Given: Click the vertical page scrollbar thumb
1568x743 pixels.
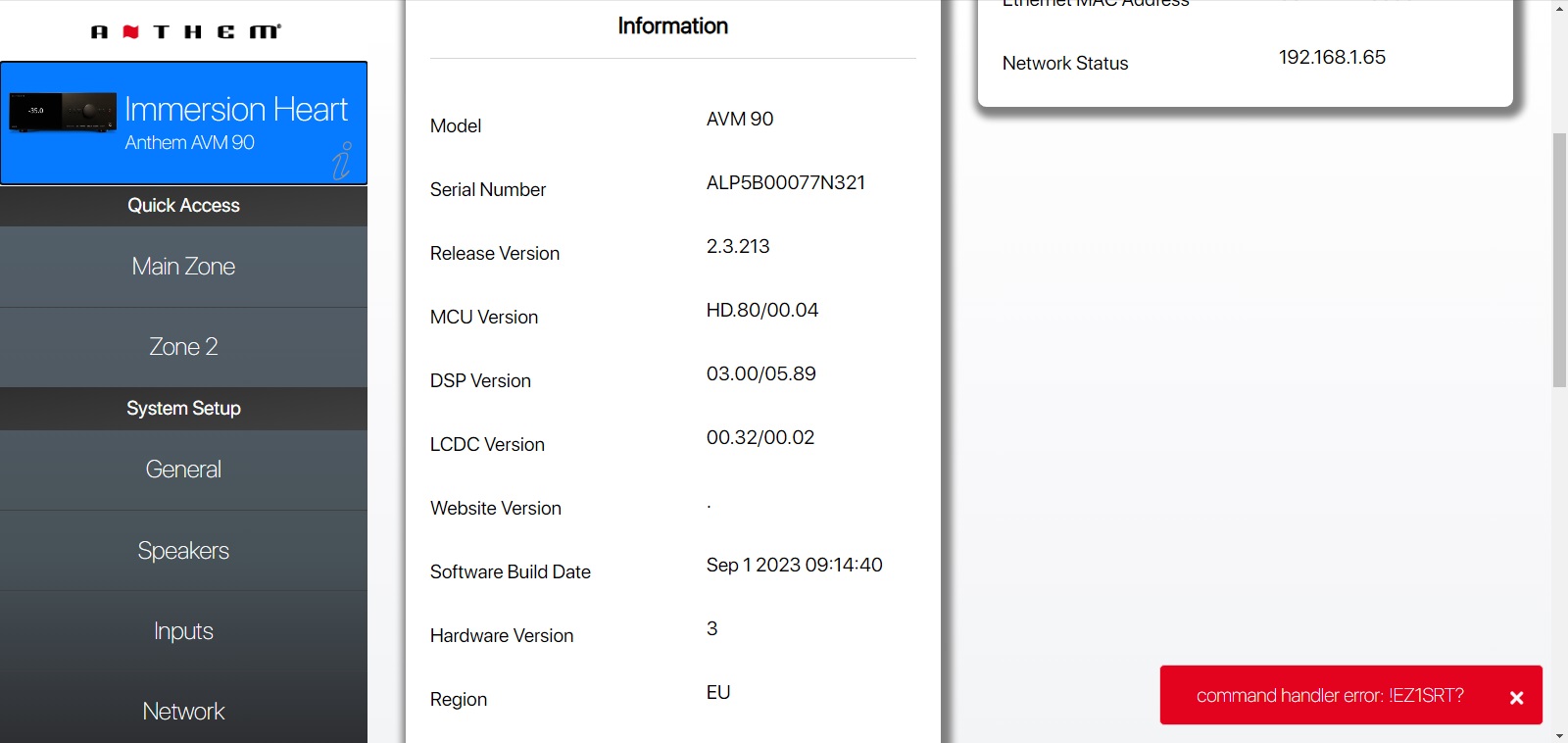Looking at the screenshot, I should click(x=1559, y=260).
